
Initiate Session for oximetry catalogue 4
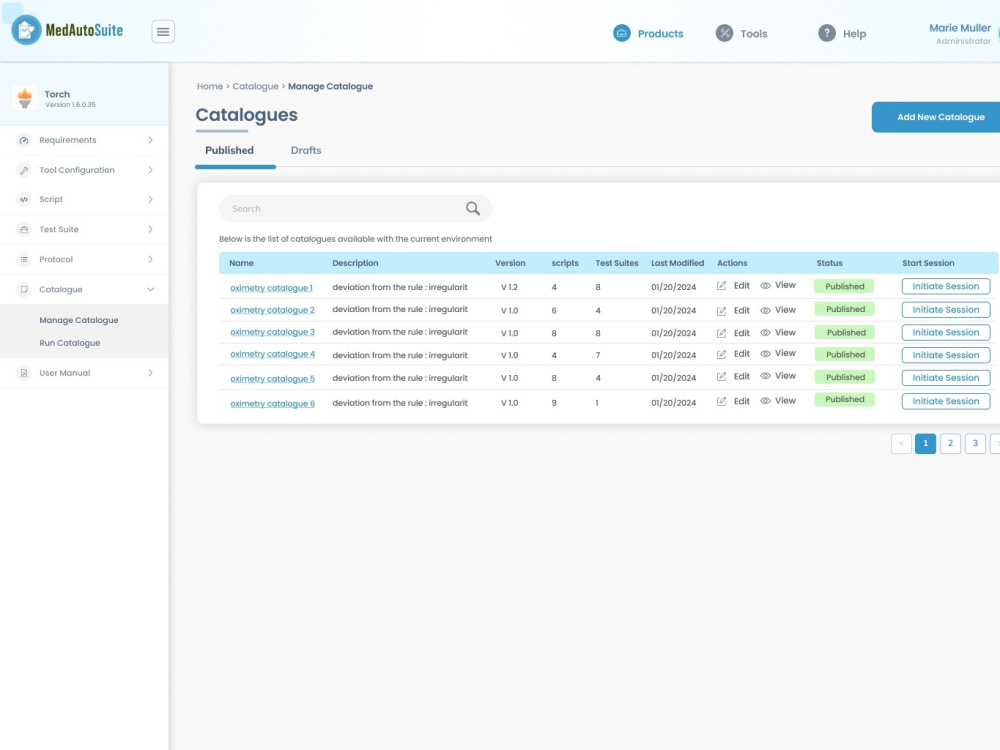click(946, 355)
